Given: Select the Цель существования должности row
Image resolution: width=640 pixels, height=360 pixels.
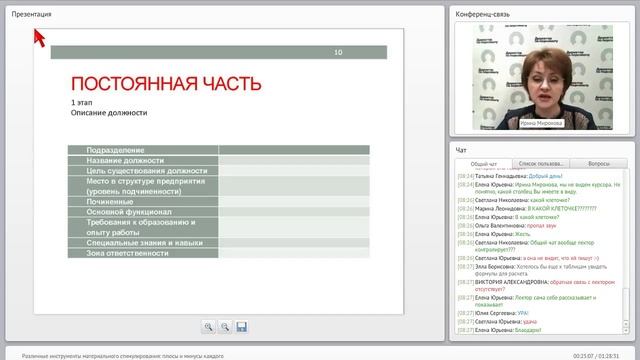Looking at the screenshot, I should tap(218, 171).
